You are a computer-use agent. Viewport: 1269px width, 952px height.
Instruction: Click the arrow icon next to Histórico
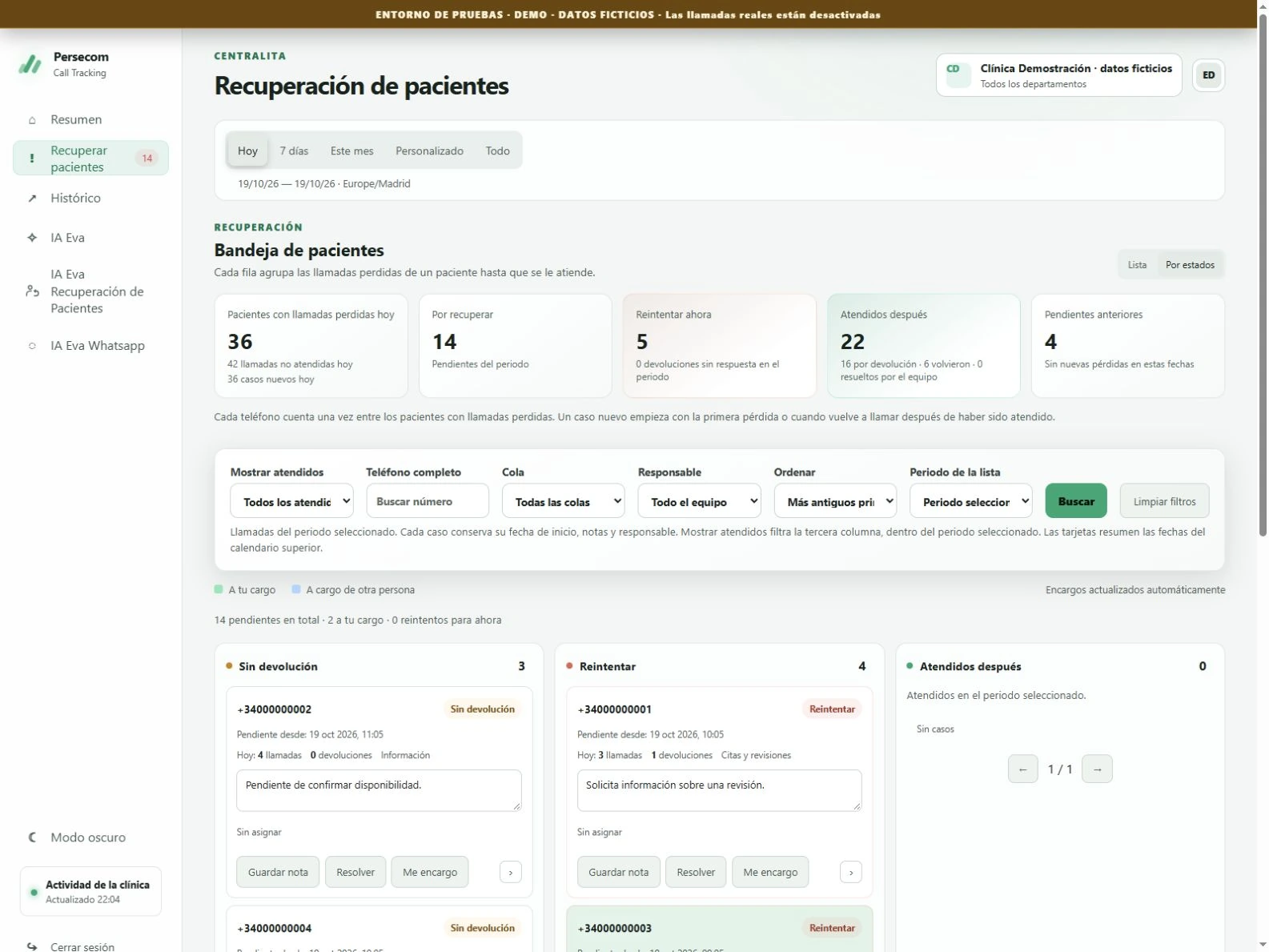tap(32, 198)
